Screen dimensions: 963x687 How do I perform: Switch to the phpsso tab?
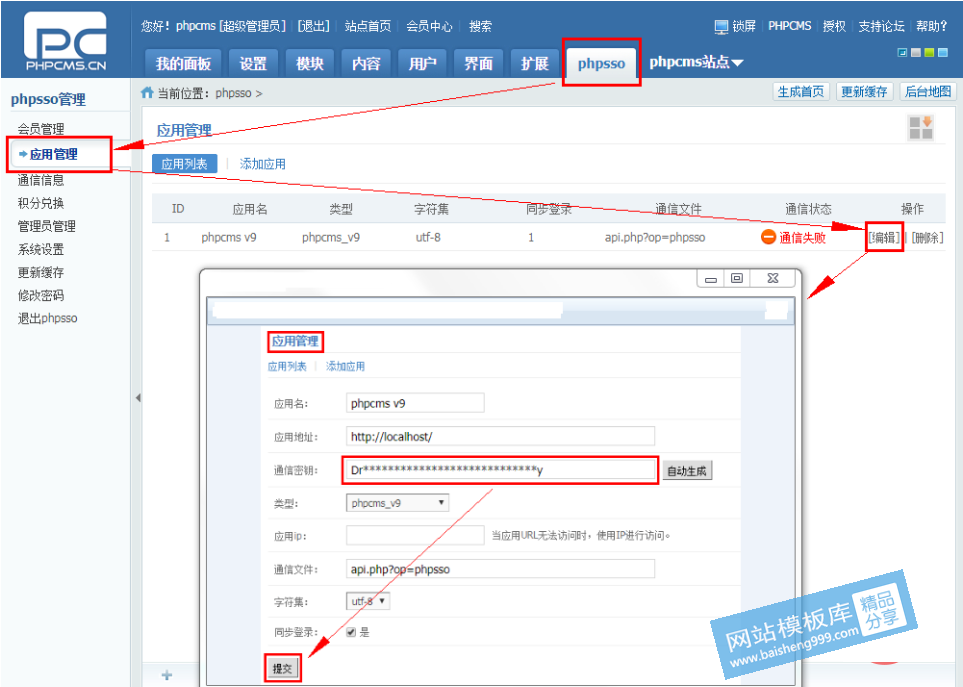click(x=601, y=63)
